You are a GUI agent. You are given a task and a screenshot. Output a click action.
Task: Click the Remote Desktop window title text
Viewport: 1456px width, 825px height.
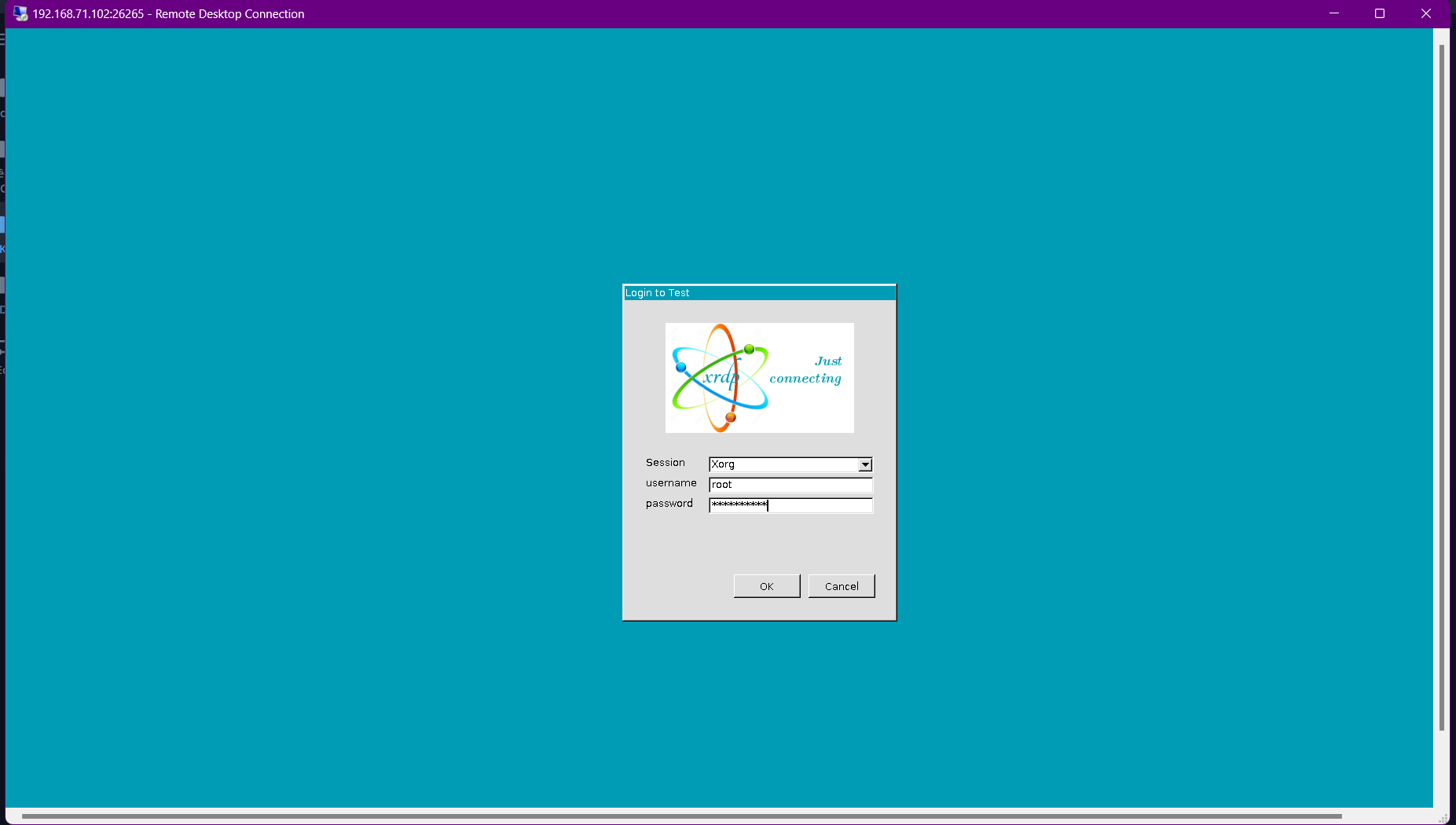168,14
